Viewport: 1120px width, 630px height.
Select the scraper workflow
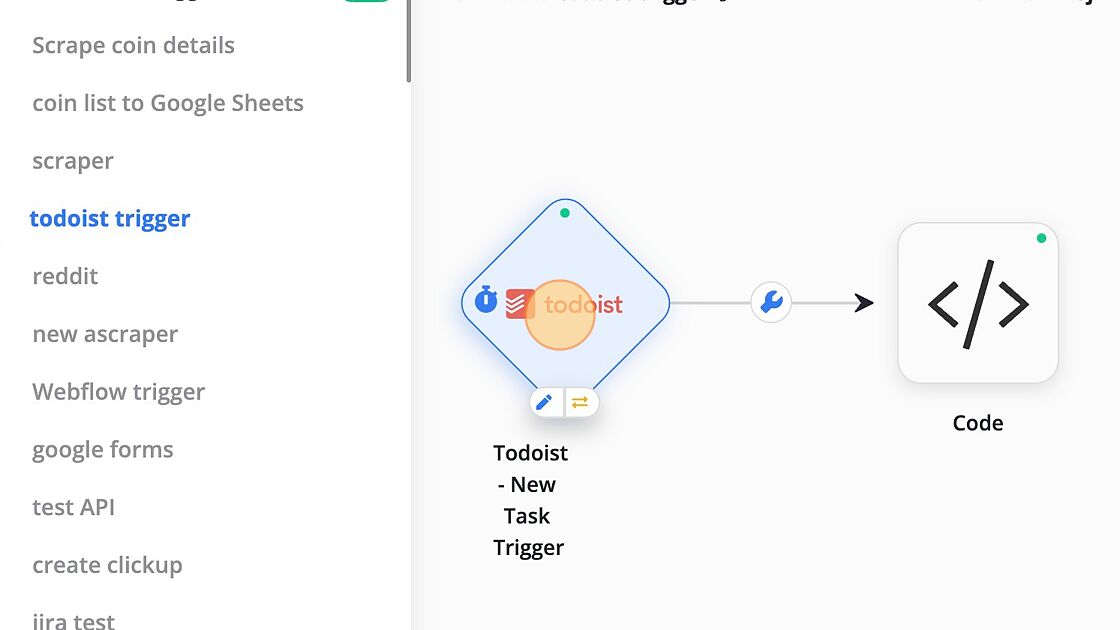click(x=73, y=161)
